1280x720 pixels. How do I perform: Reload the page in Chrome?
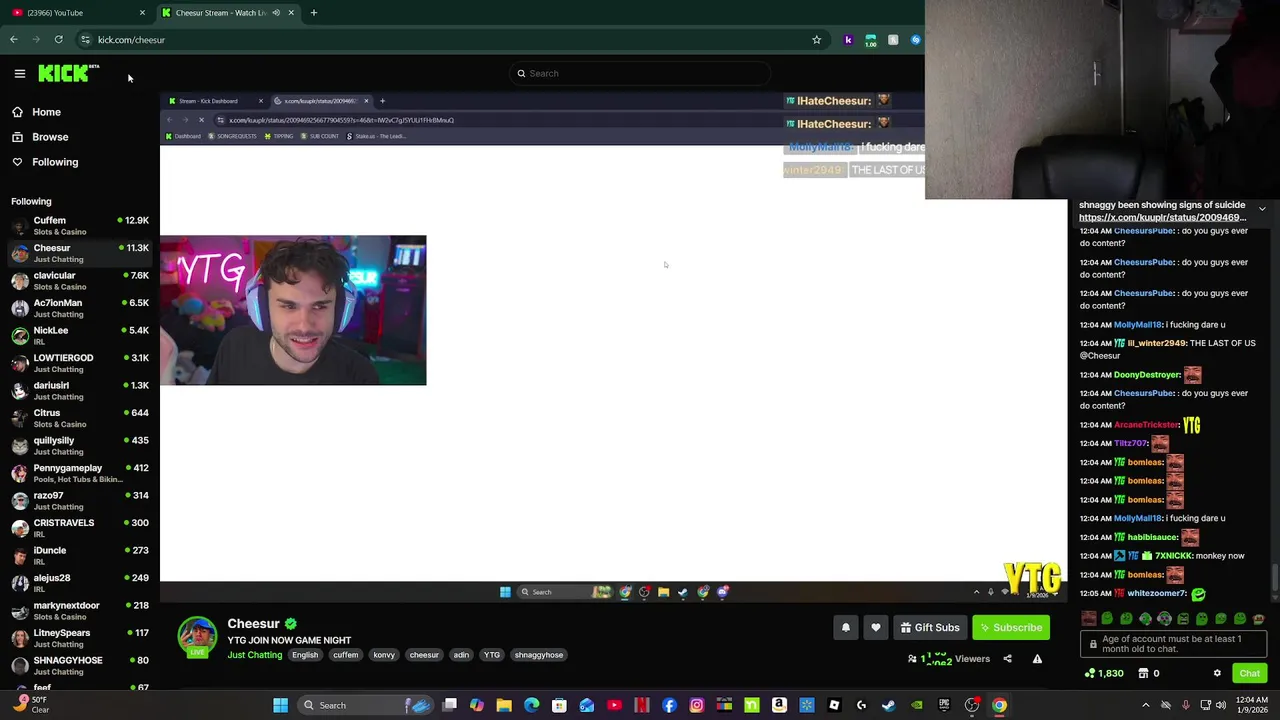pos(59,40)
